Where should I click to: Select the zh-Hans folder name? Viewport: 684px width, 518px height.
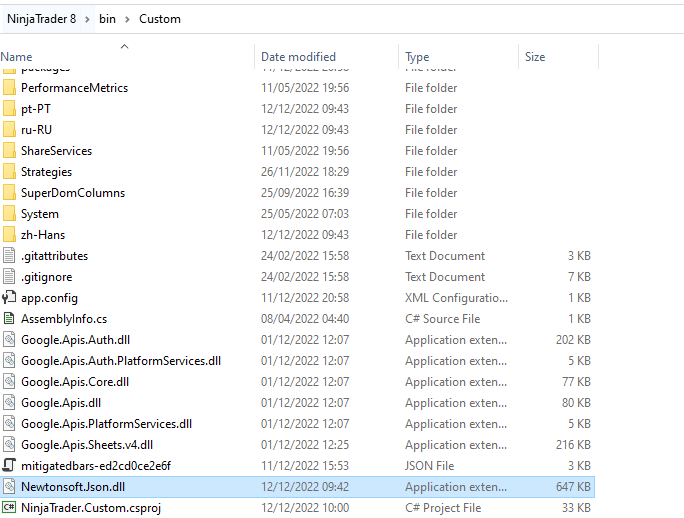[43, 235]
